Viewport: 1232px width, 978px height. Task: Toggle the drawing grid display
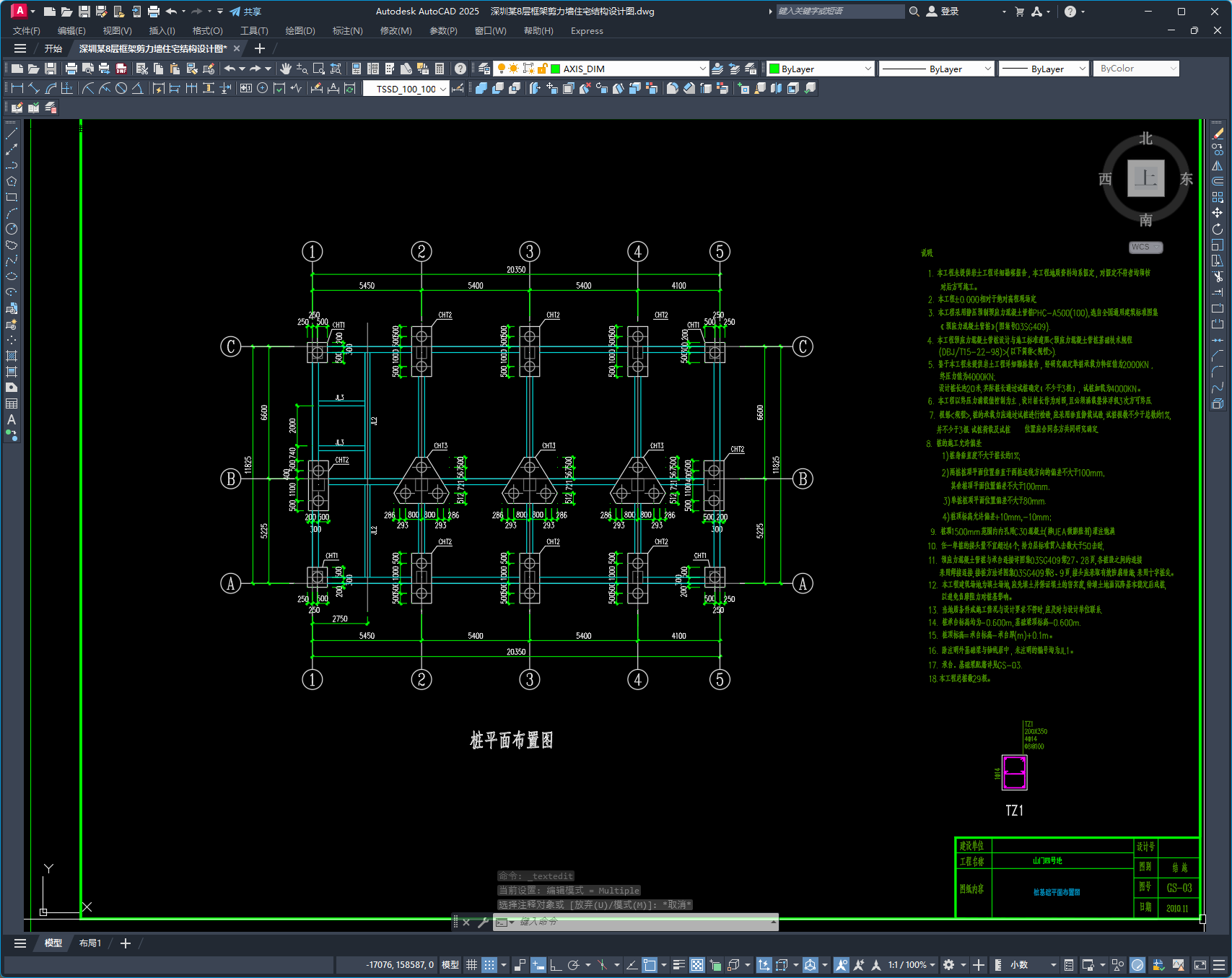click(x=471, y=965)
